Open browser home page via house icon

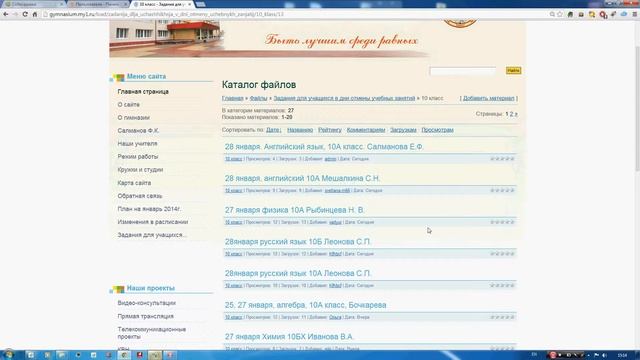pyautogui.click(x=35, y=14)
